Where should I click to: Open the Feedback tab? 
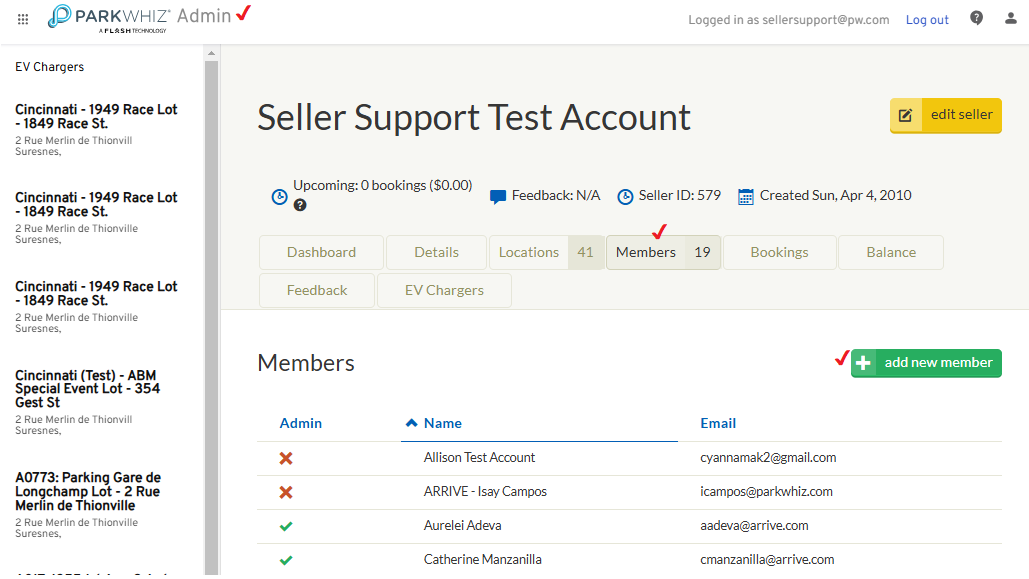pos(317,290)
